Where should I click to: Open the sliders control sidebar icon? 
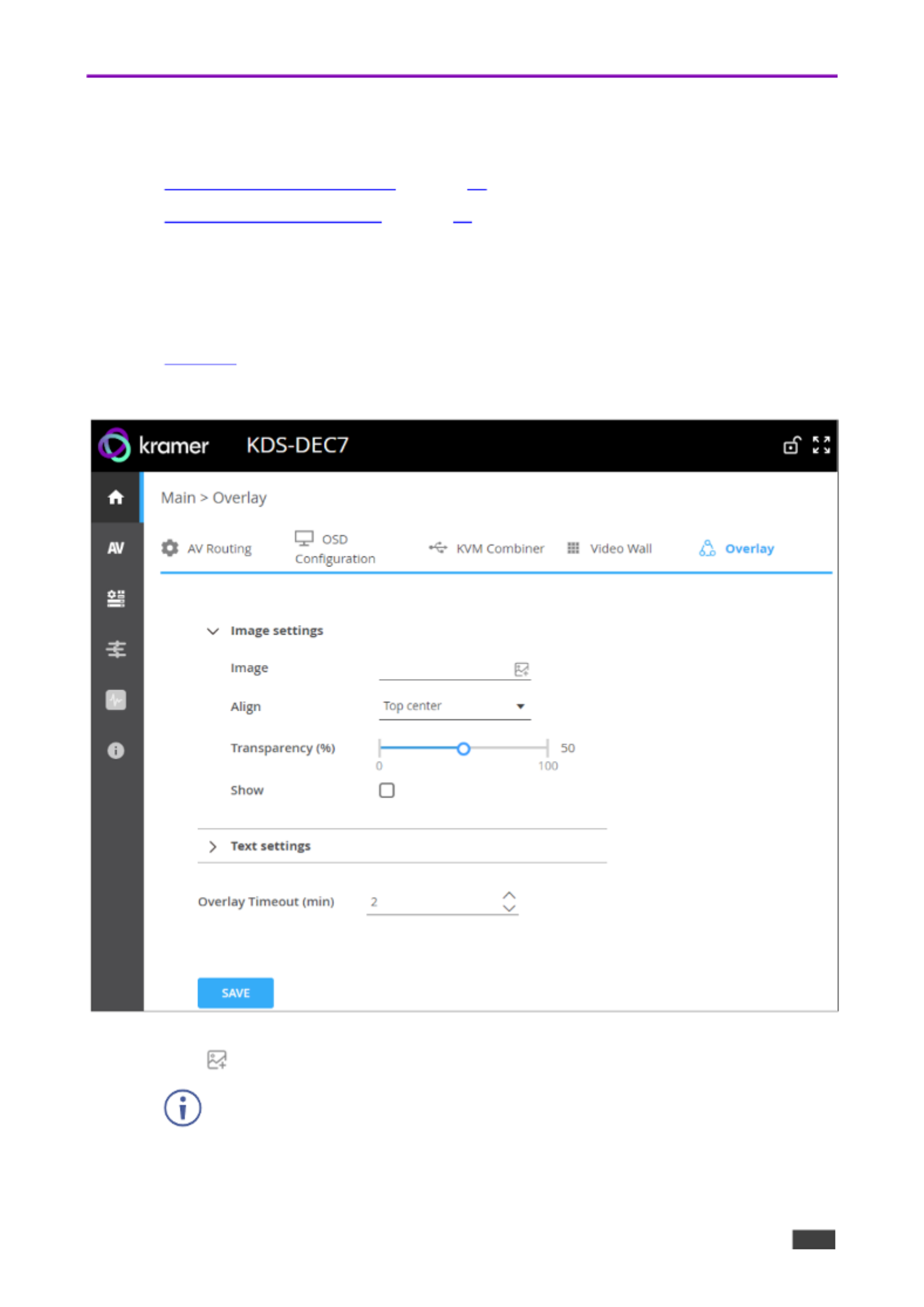(116, 649)
